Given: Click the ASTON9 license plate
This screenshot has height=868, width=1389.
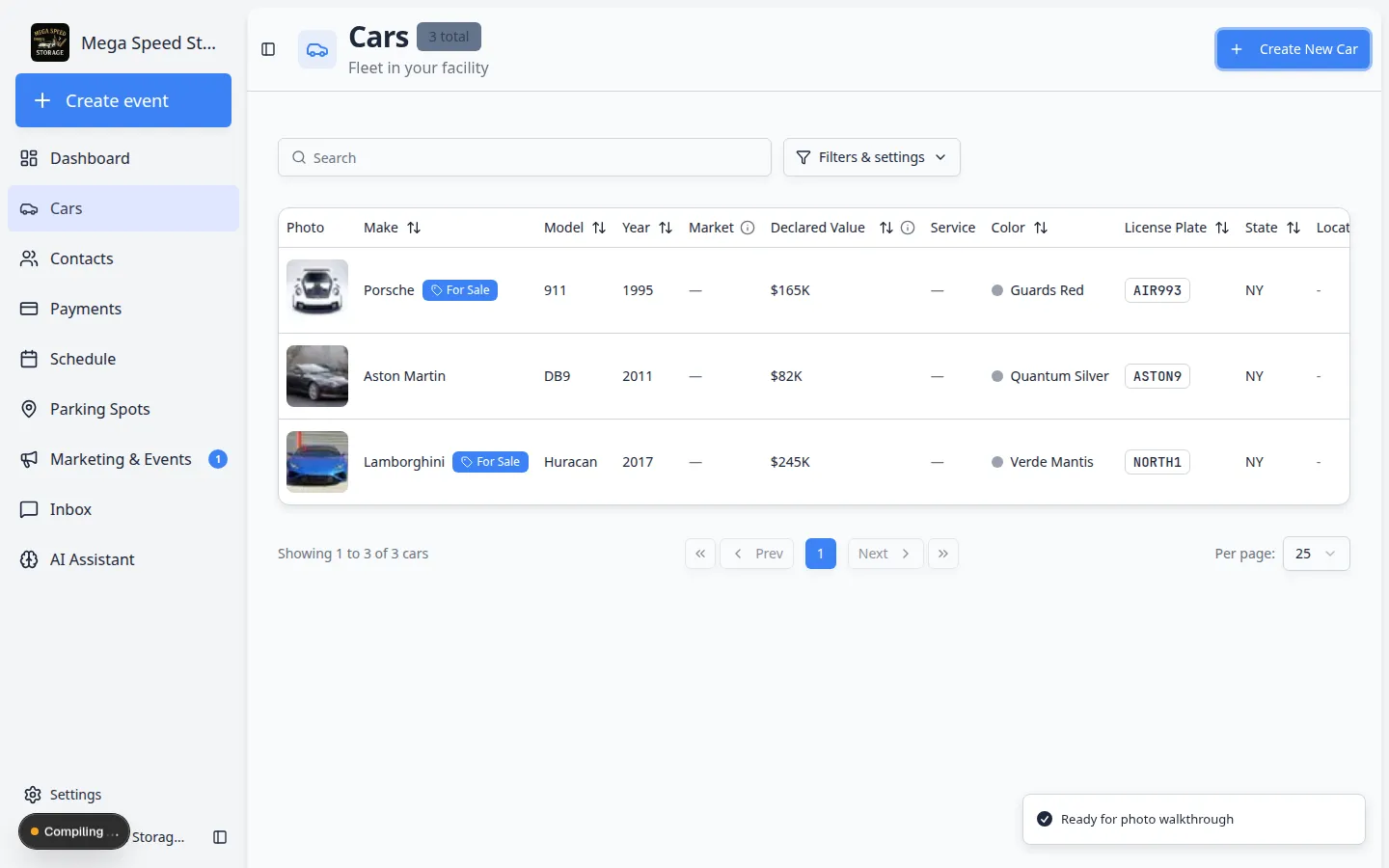Looking at the screenshot, I should click(1157, 376).
